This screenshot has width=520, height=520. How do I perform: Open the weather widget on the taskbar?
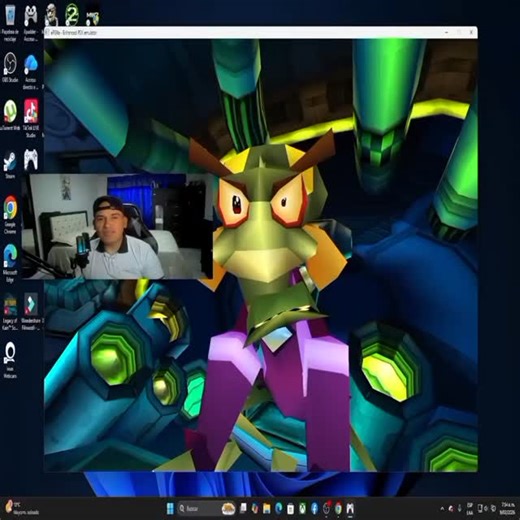22,508
